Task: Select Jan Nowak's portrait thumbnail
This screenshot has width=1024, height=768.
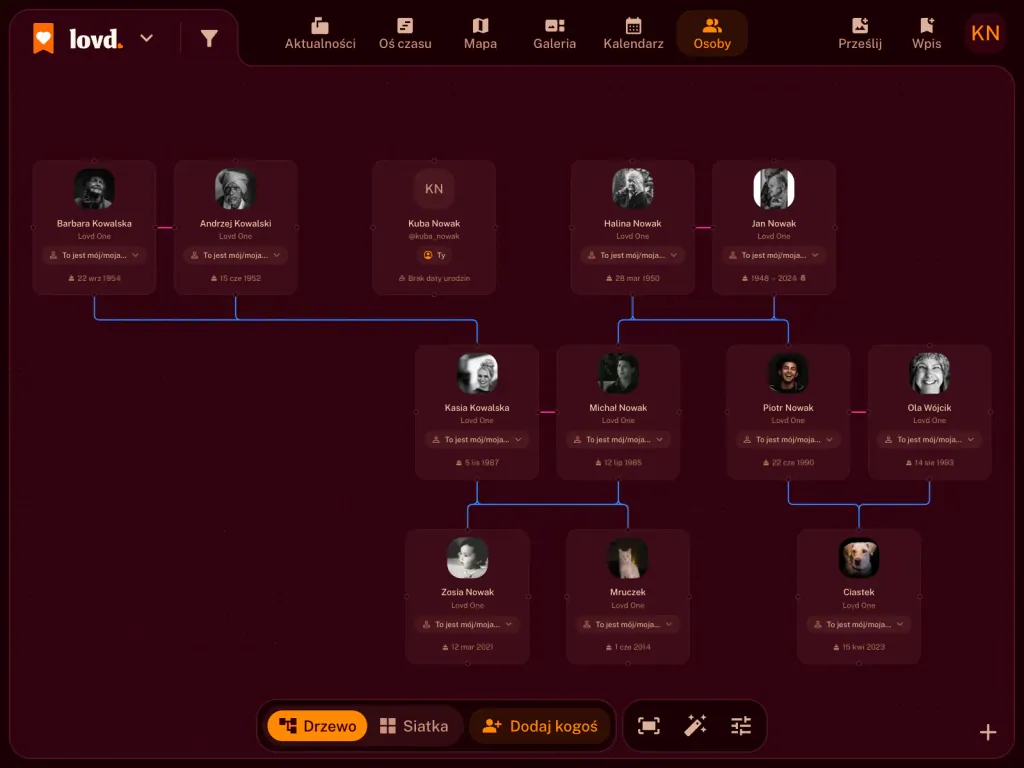Action: (774, 189)
